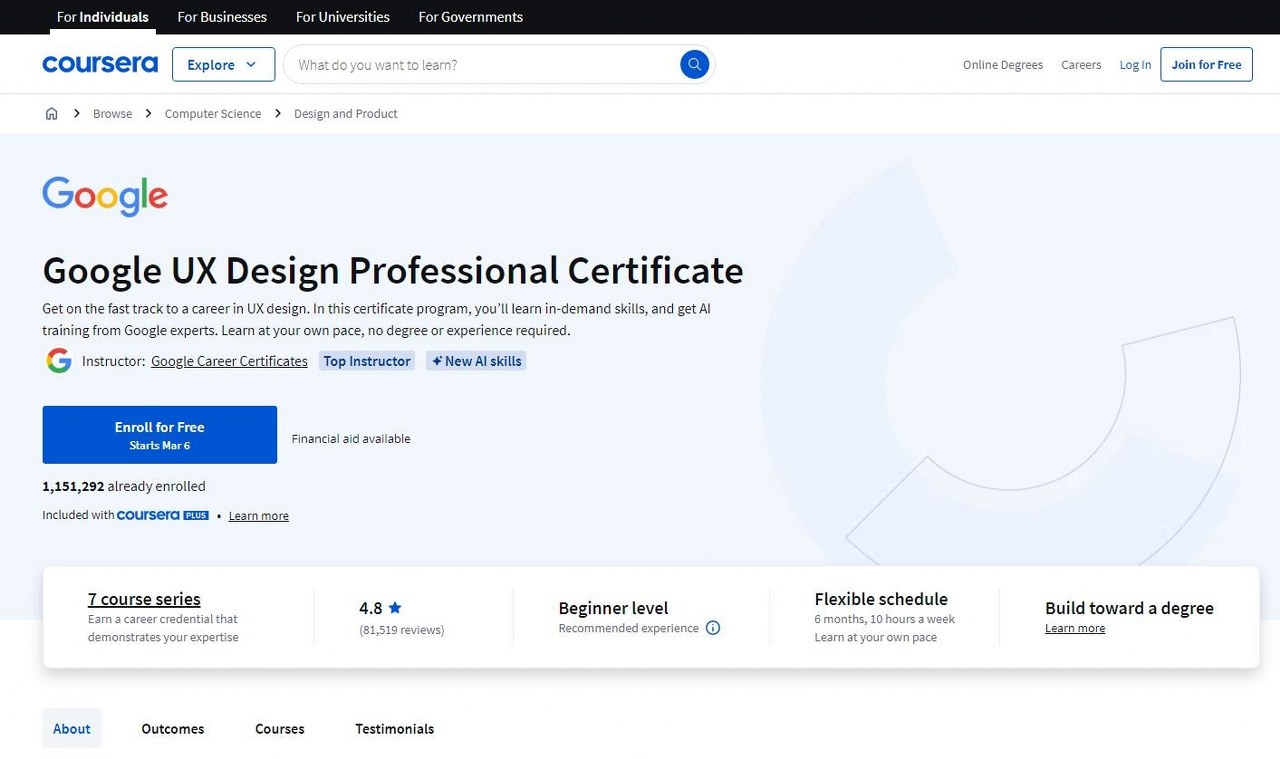Screen dimensions: 1280x759
Task: Open Google Career Certificates instructor link
Action: (229, 361)
